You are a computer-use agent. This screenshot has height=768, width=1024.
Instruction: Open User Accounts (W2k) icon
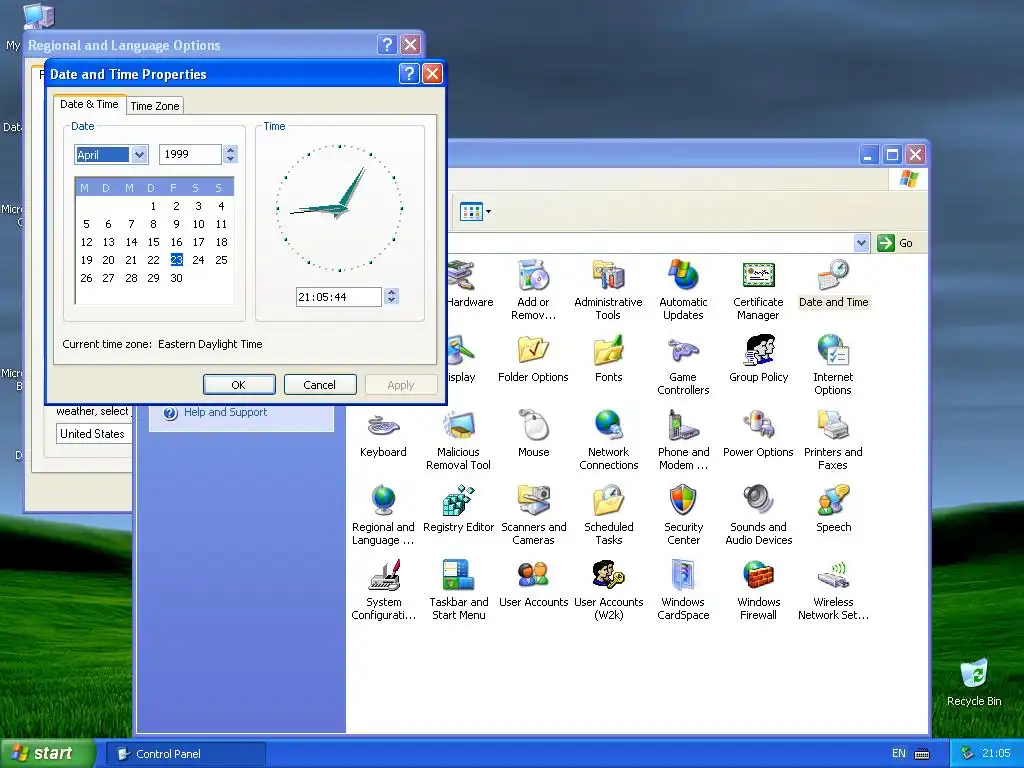tap(609, 590)
